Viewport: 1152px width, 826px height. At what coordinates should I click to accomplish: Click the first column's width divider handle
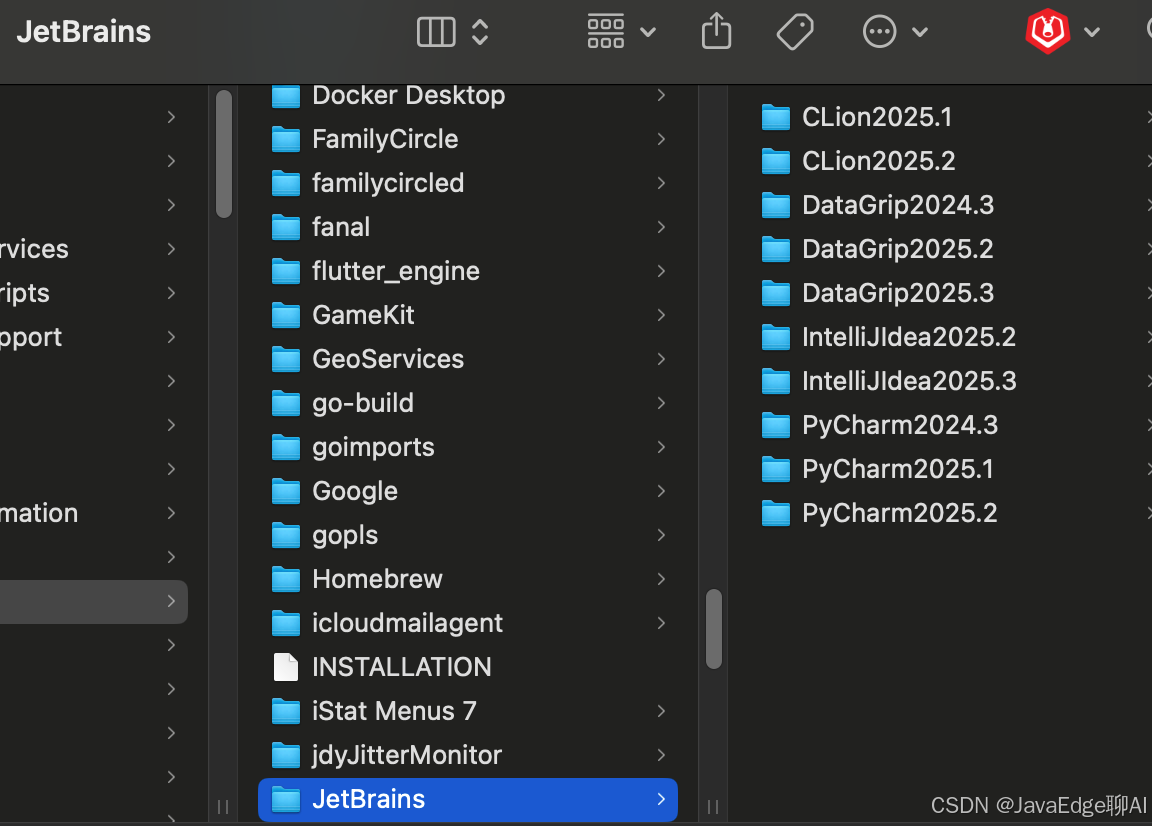click(x=223, y=807)
